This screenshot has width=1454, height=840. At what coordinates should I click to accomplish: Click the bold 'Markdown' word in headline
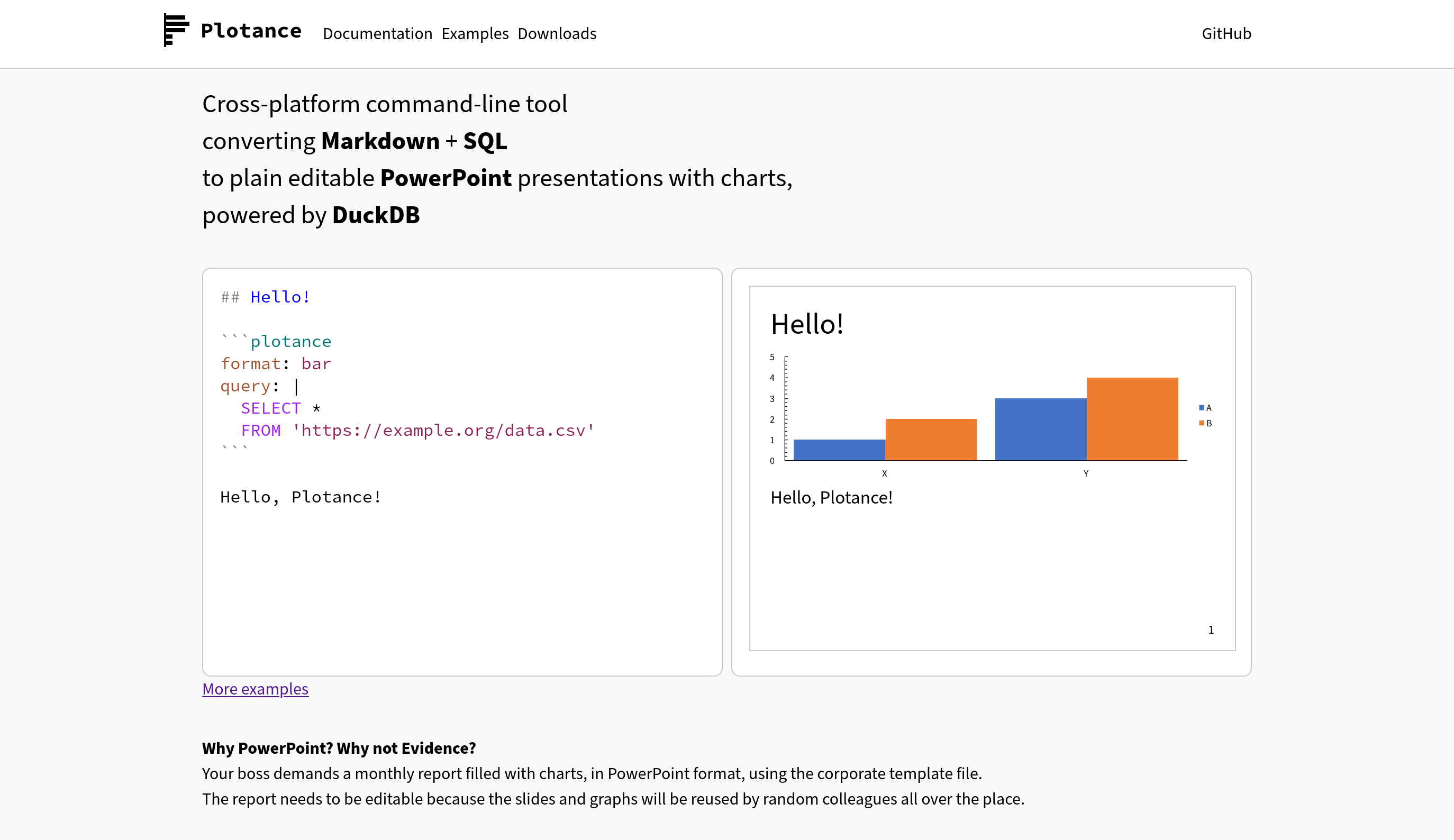(380, 141)
